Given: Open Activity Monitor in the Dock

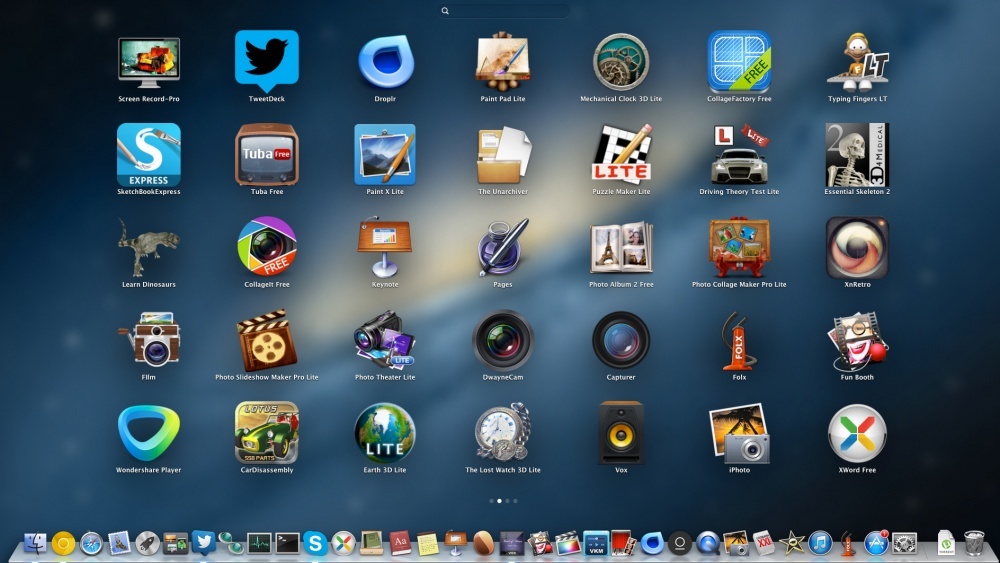Looking at the screenshot, I should (x=259, y=543).
